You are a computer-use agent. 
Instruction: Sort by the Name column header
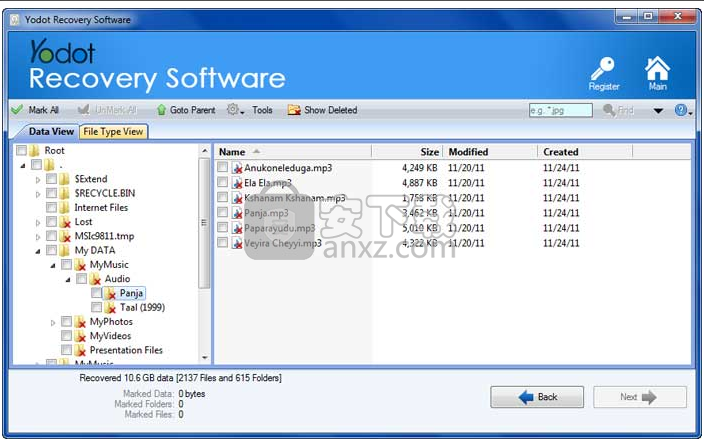click(293, 152)
